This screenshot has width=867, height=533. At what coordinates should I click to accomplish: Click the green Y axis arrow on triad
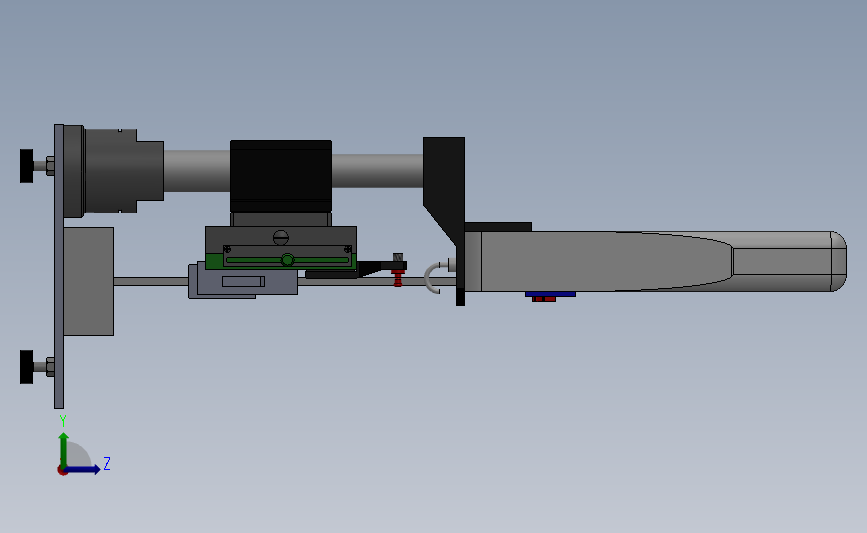[64, 449]
